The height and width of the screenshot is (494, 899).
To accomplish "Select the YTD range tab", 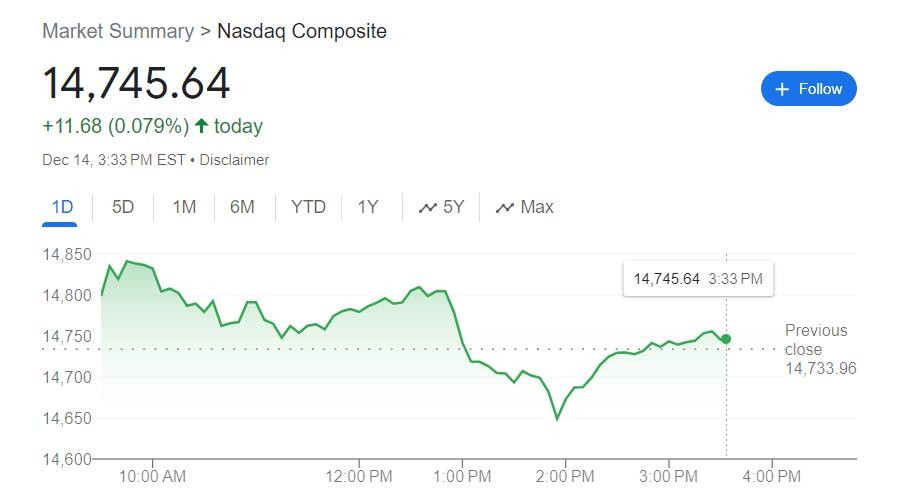I will click(308, 207).
